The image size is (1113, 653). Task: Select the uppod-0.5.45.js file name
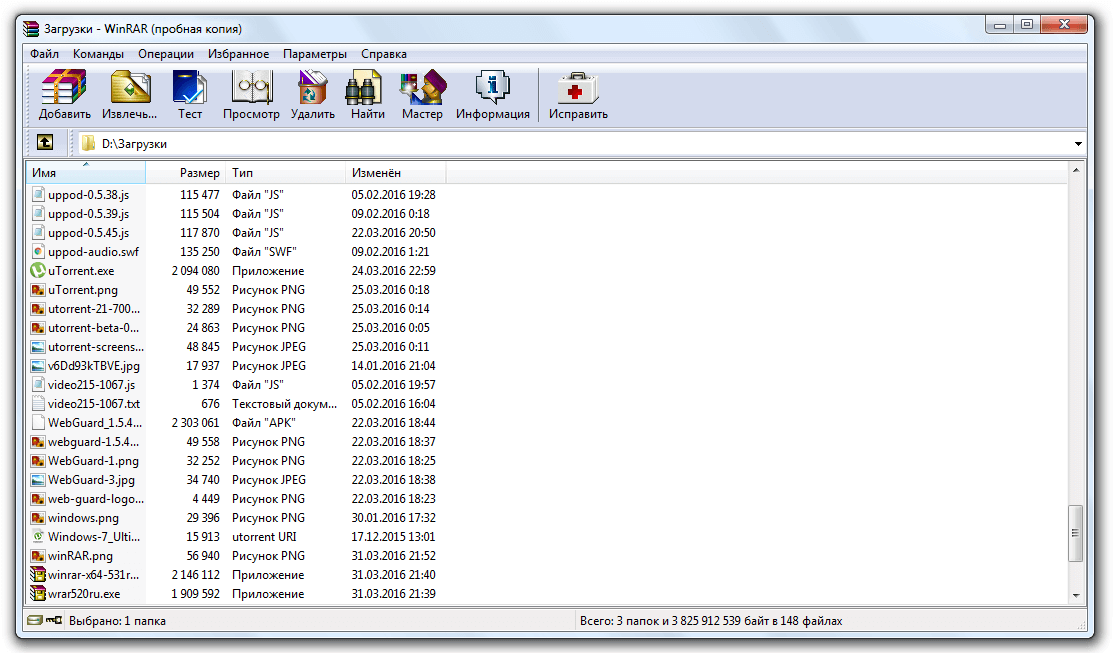click(89, 233)
